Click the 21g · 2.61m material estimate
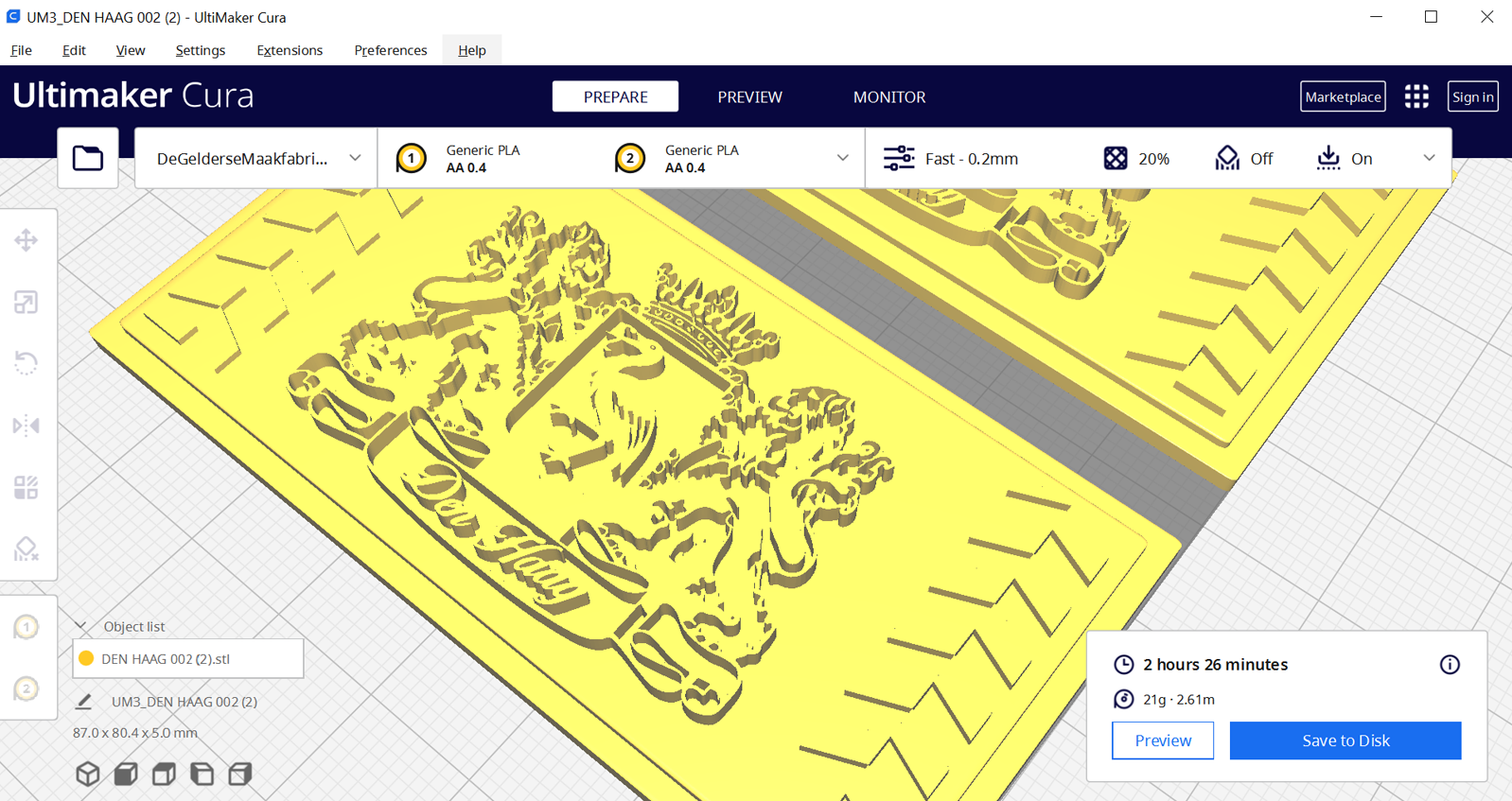The height and width of the screenshot is (801, 1512). tap(1179, 699)
